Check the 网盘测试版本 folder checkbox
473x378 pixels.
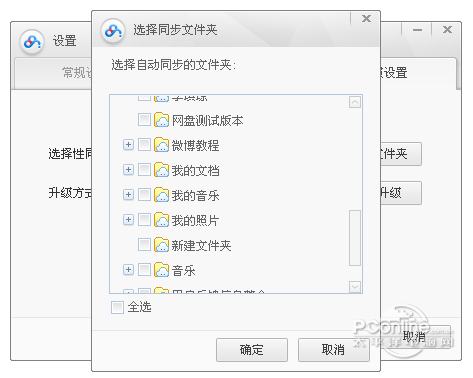[144, 120]
